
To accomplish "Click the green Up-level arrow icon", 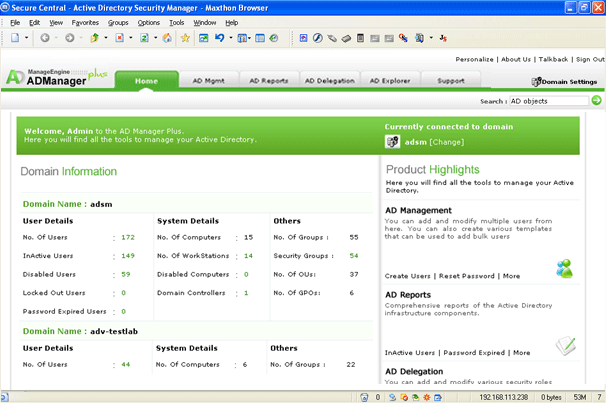I will pos(95,38).
